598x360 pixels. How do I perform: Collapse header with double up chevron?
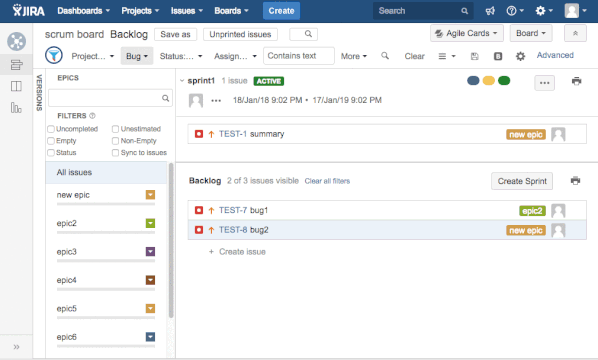coord(575,34)
